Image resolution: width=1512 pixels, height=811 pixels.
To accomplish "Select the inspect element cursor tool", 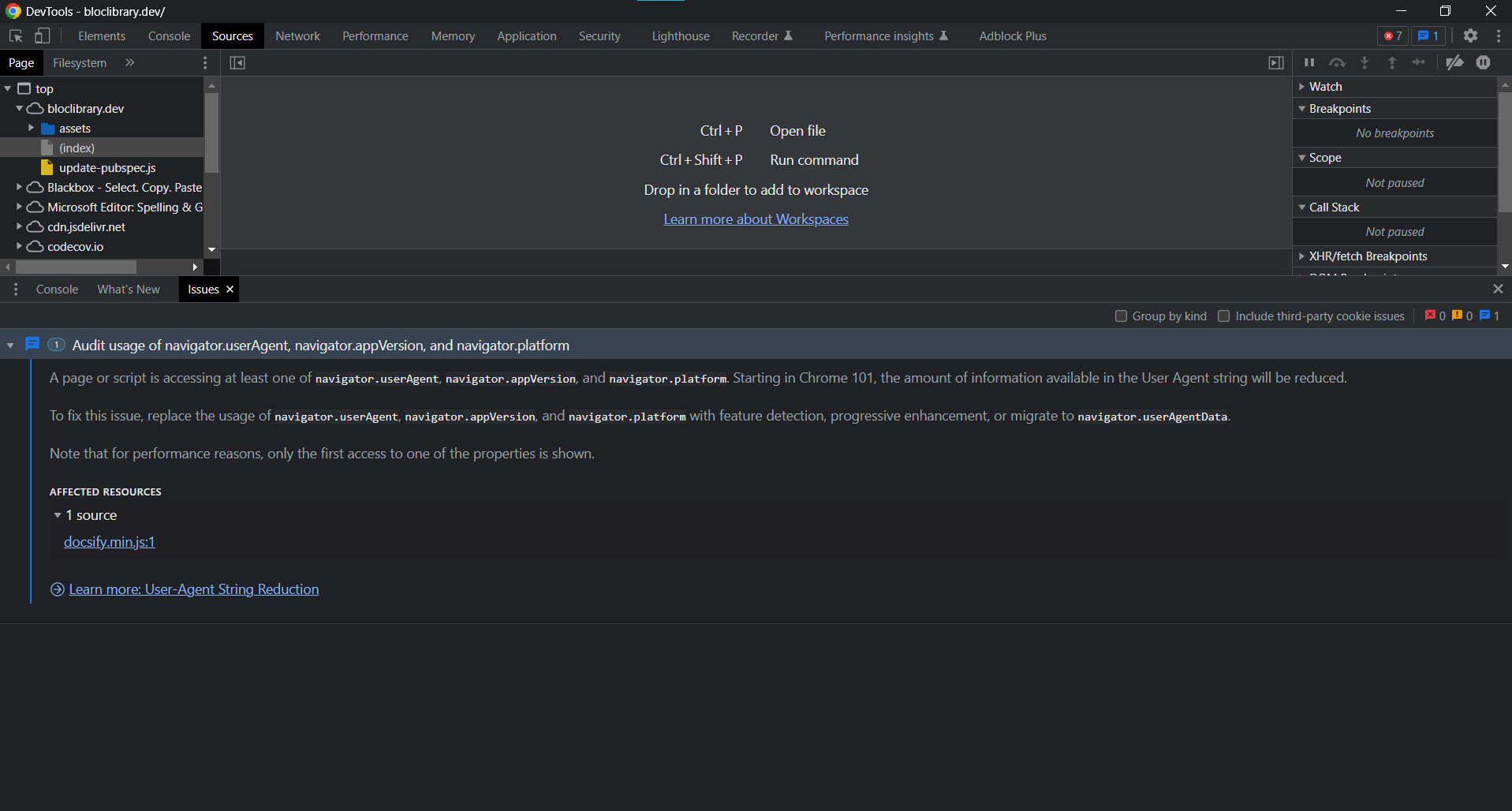I will (14, 36).
